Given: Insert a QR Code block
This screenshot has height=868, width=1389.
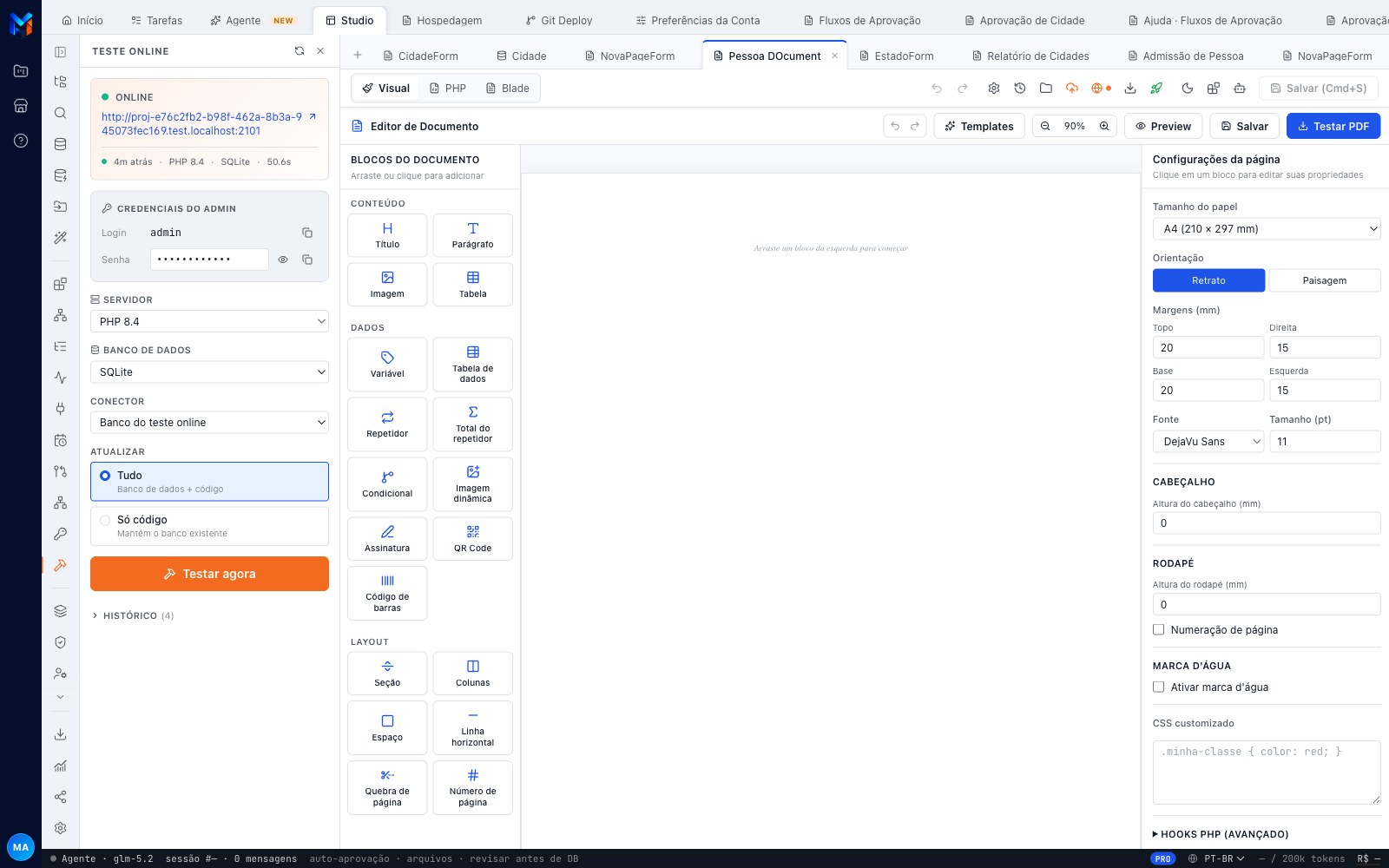Looking at the screenshot, I should 472,539.
